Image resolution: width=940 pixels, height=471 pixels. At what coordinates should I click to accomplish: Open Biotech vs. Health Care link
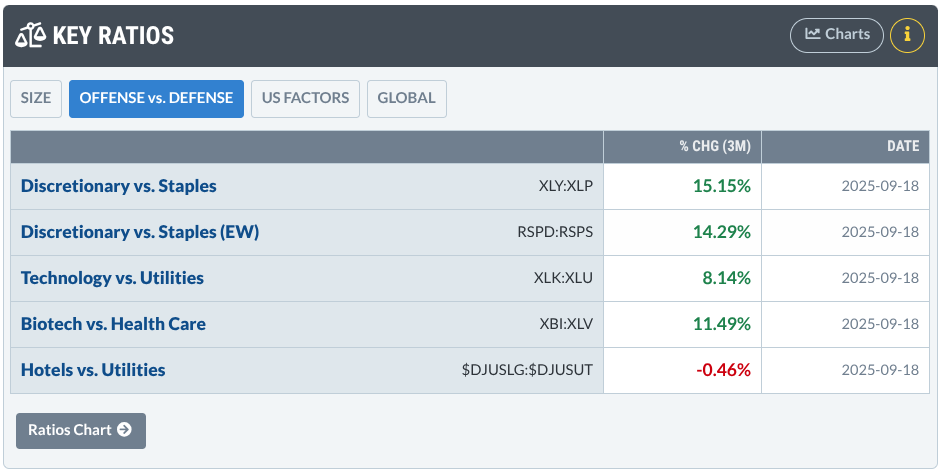click(113, 324)
